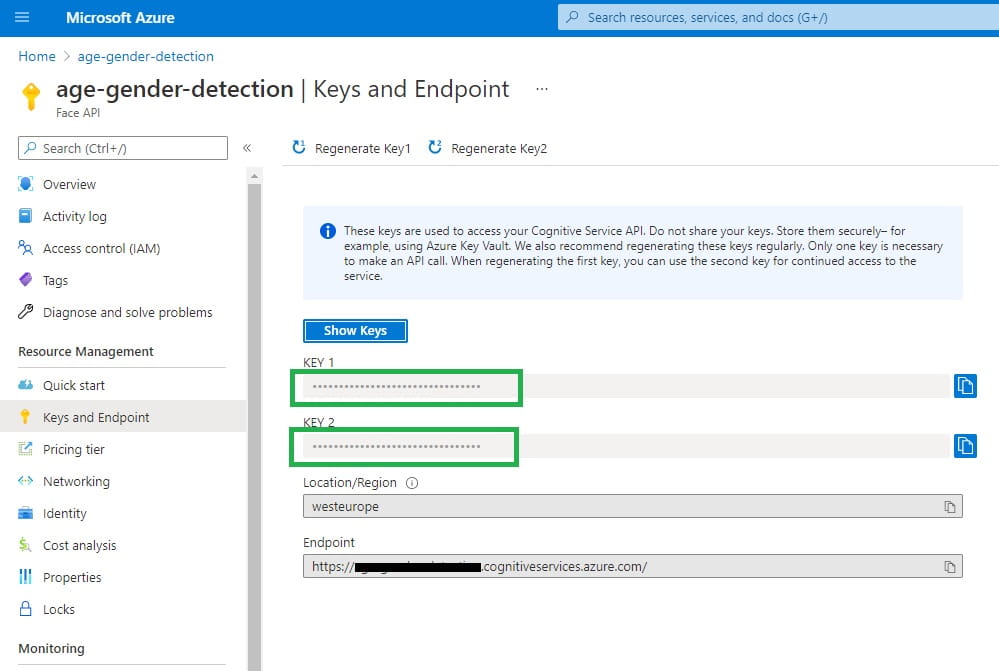Click Regenerate Key2 button
999x671 pixels.
pos(487,148)
